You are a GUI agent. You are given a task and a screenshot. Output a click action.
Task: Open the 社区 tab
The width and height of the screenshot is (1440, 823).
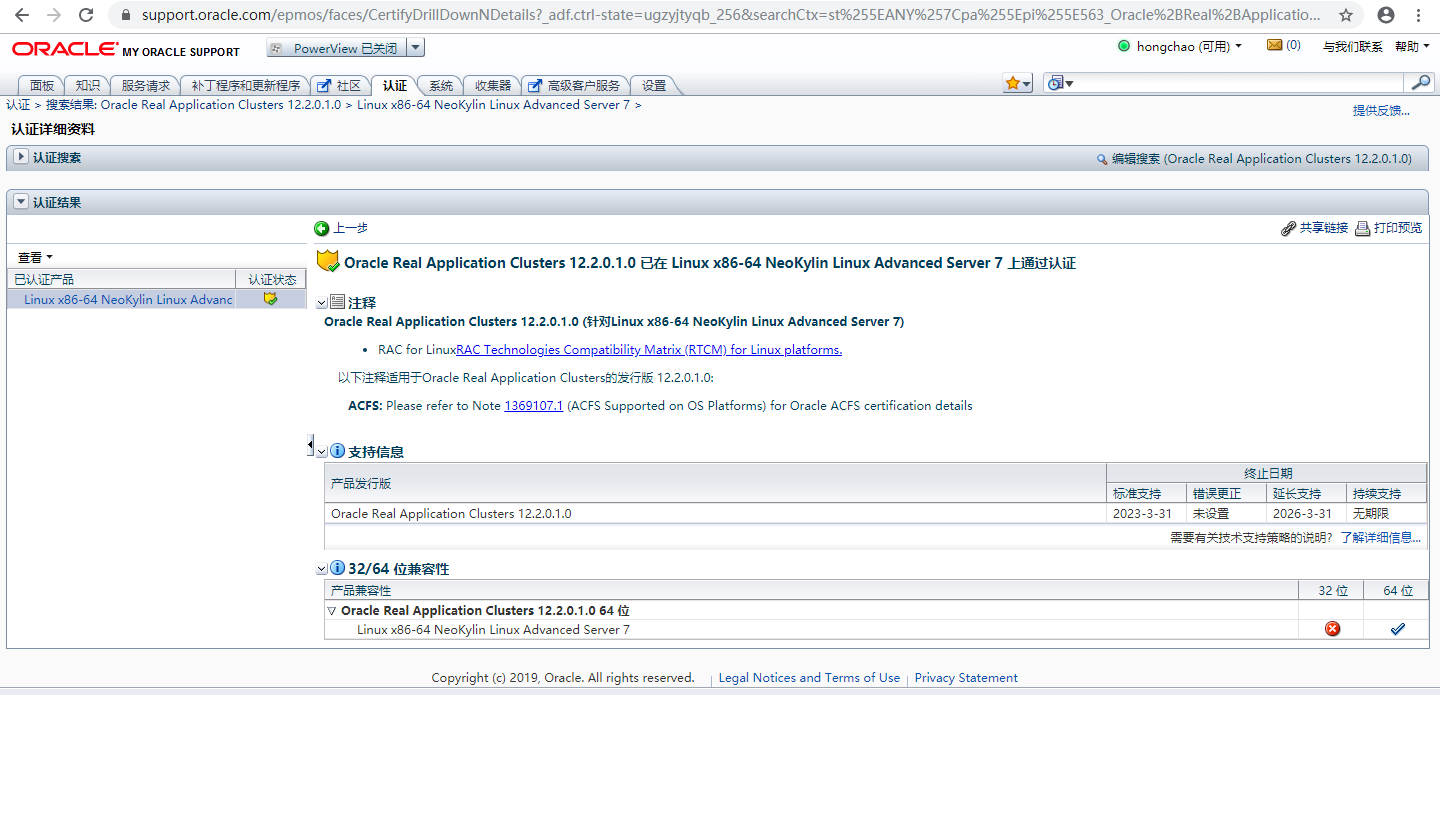pyautogui.click(x=340, y=86)
